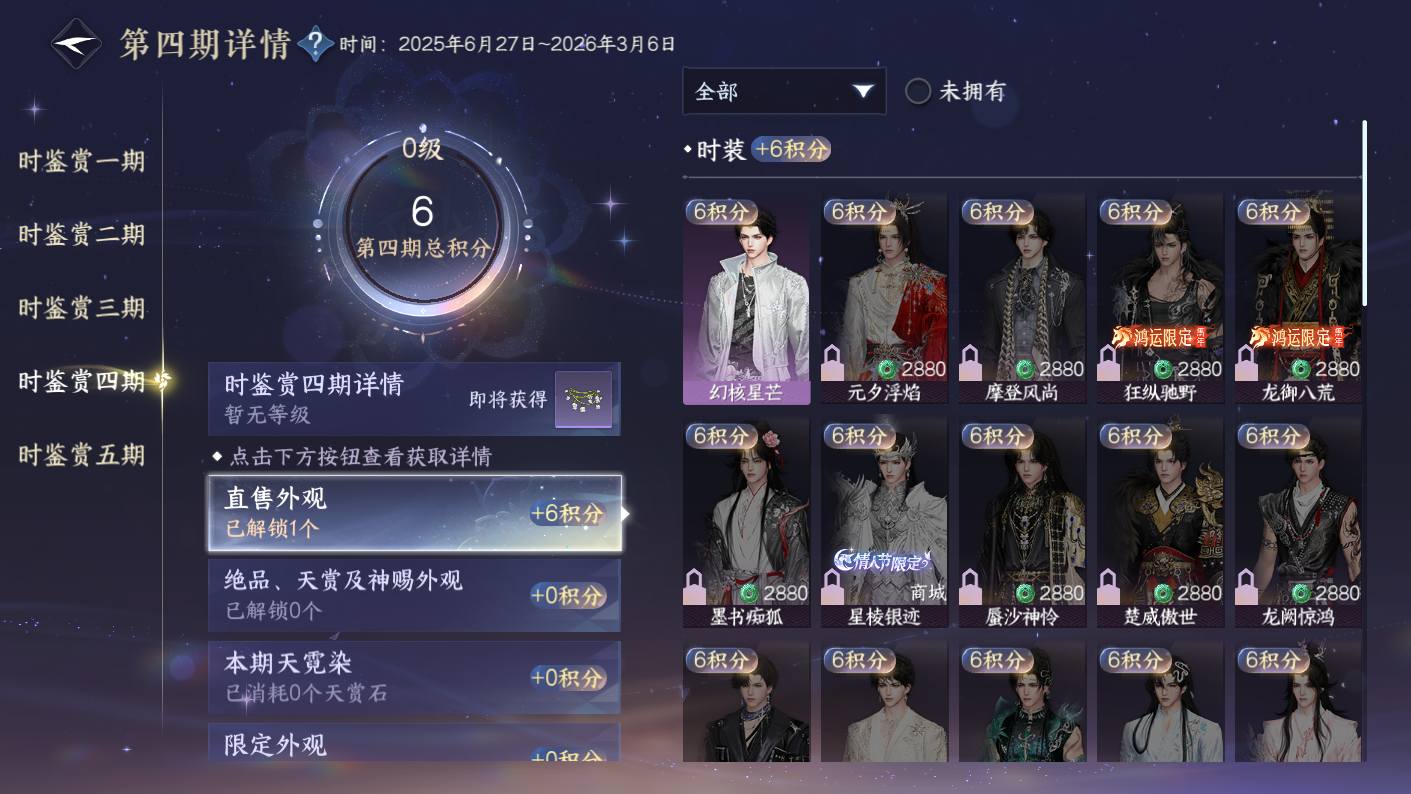Click the wardrobe icon on 墨书痴狐 card

tap(695, 588)
